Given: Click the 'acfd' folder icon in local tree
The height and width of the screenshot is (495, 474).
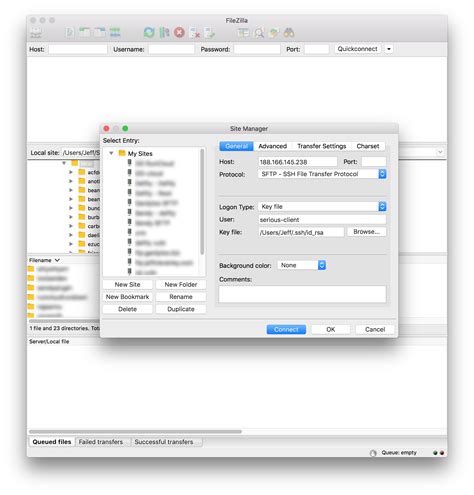Looking at the screenshot, I should coord(82,172).
